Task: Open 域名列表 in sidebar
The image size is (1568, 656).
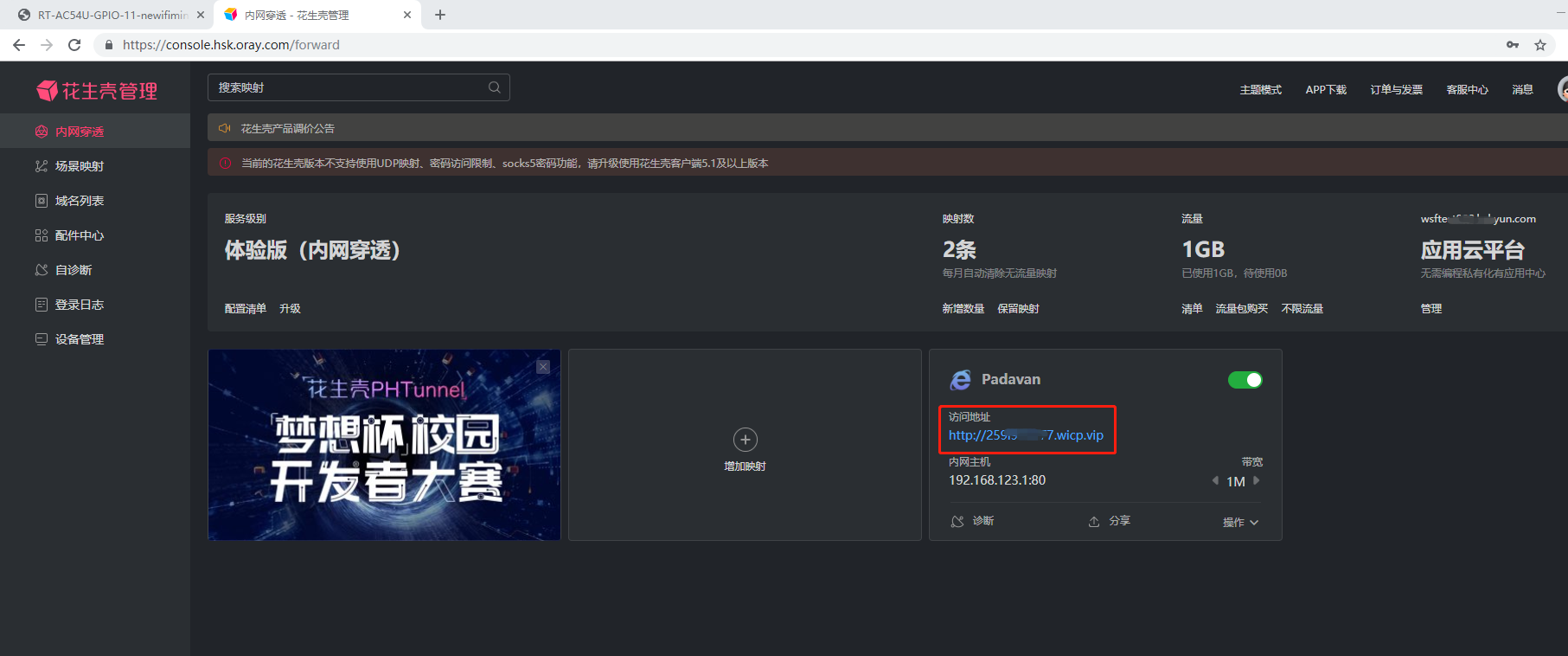Action: pos(95,200)
